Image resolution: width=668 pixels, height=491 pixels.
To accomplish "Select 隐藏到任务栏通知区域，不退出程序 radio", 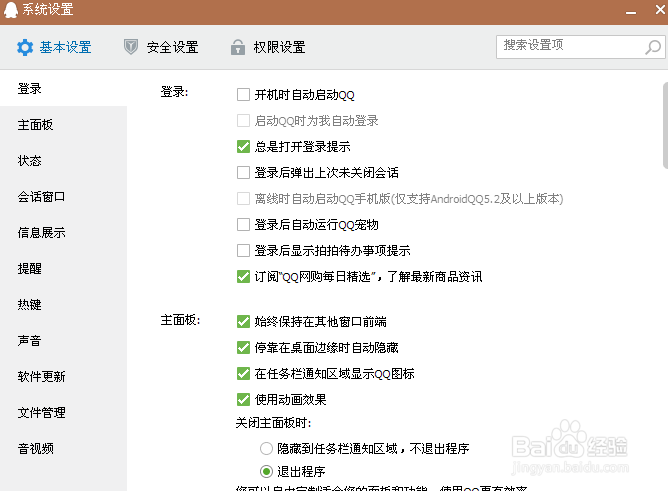I will pos(266,448).
